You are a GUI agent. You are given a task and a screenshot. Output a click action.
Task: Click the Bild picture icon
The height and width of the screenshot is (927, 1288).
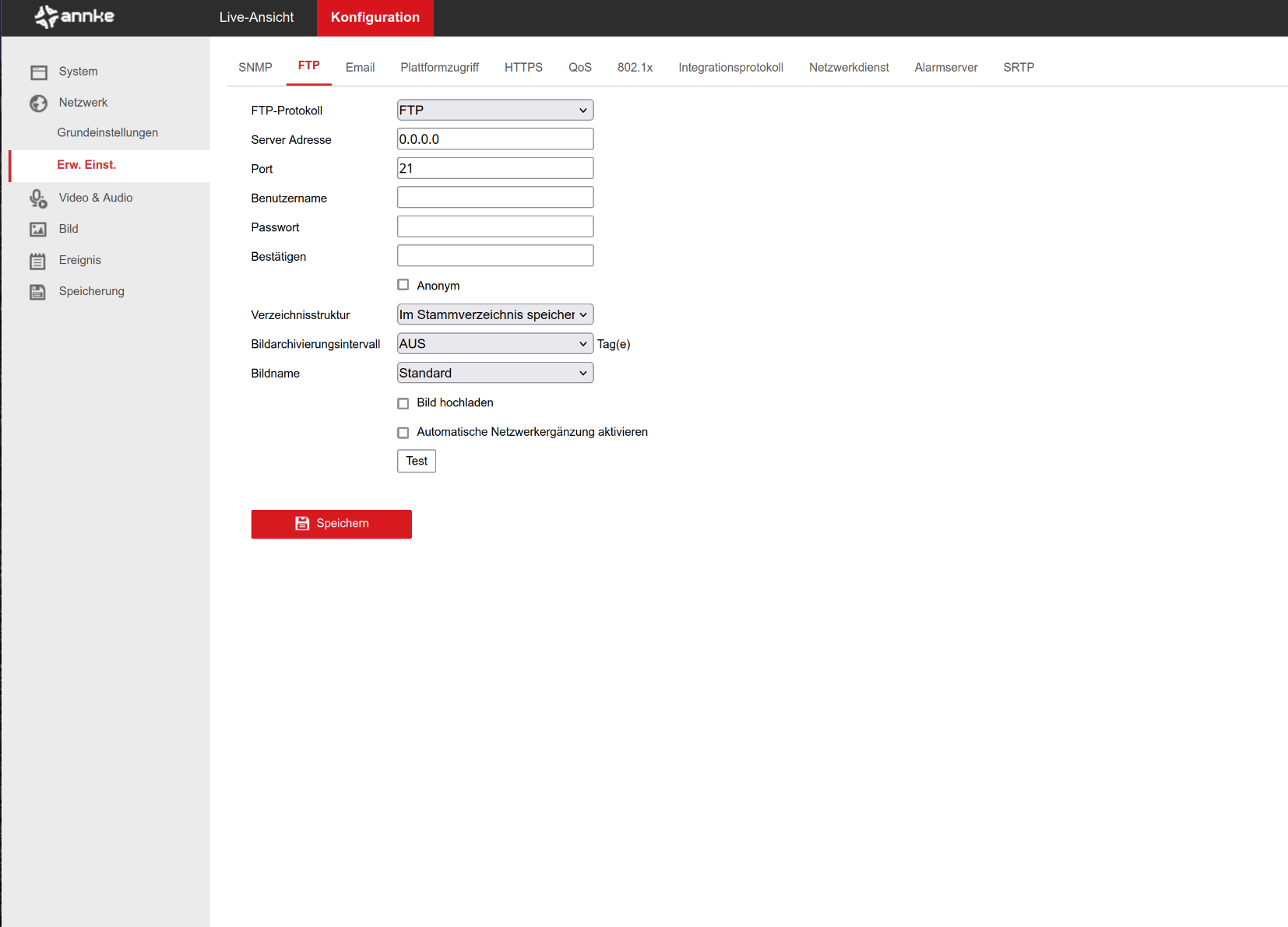pyautogui.click(x=38, y=230)
